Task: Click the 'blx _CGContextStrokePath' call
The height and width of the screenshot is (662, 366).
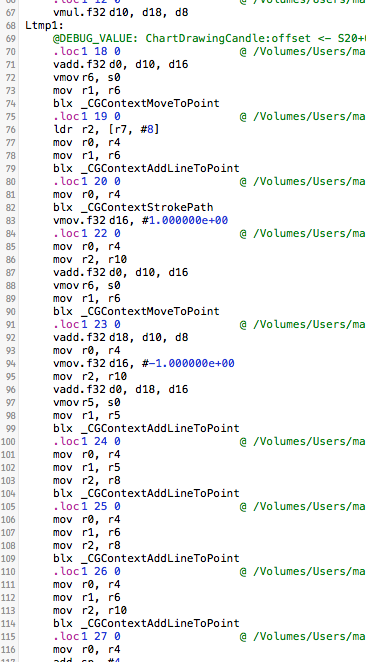Action: [x=133, y=208]
